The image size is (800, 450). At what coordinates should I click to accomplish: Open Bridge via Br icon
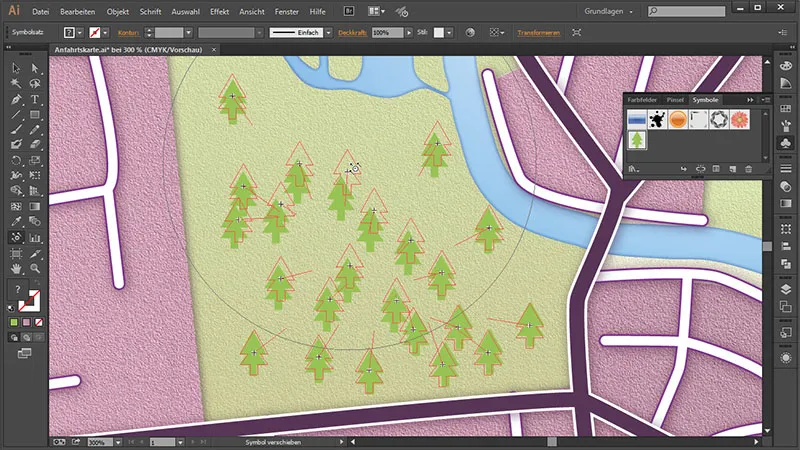coord(348,11)
